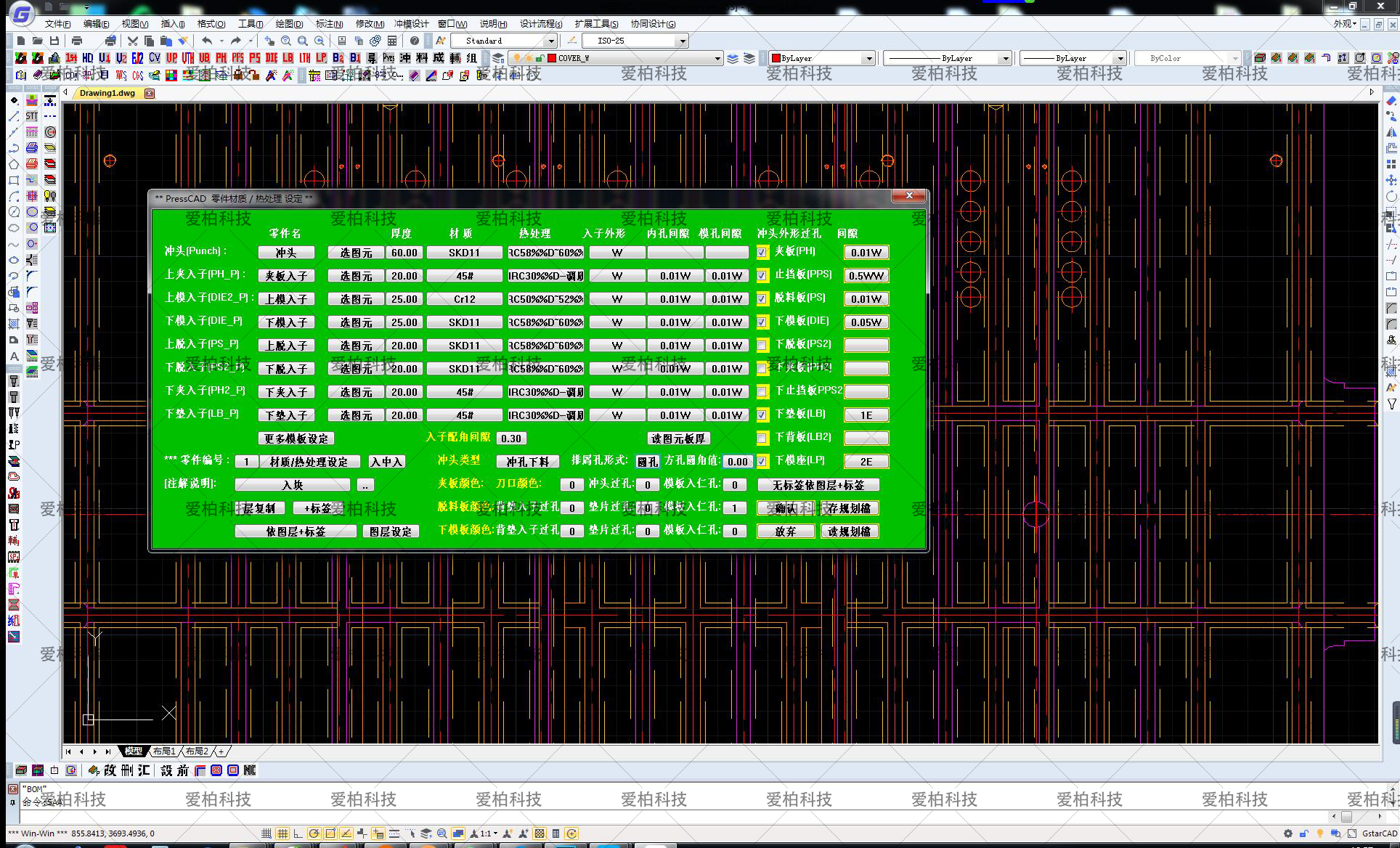The width and height of the screenshot is (1400, 848).
Task: Click the Print toolbar icon
Action: coord(77,41)
